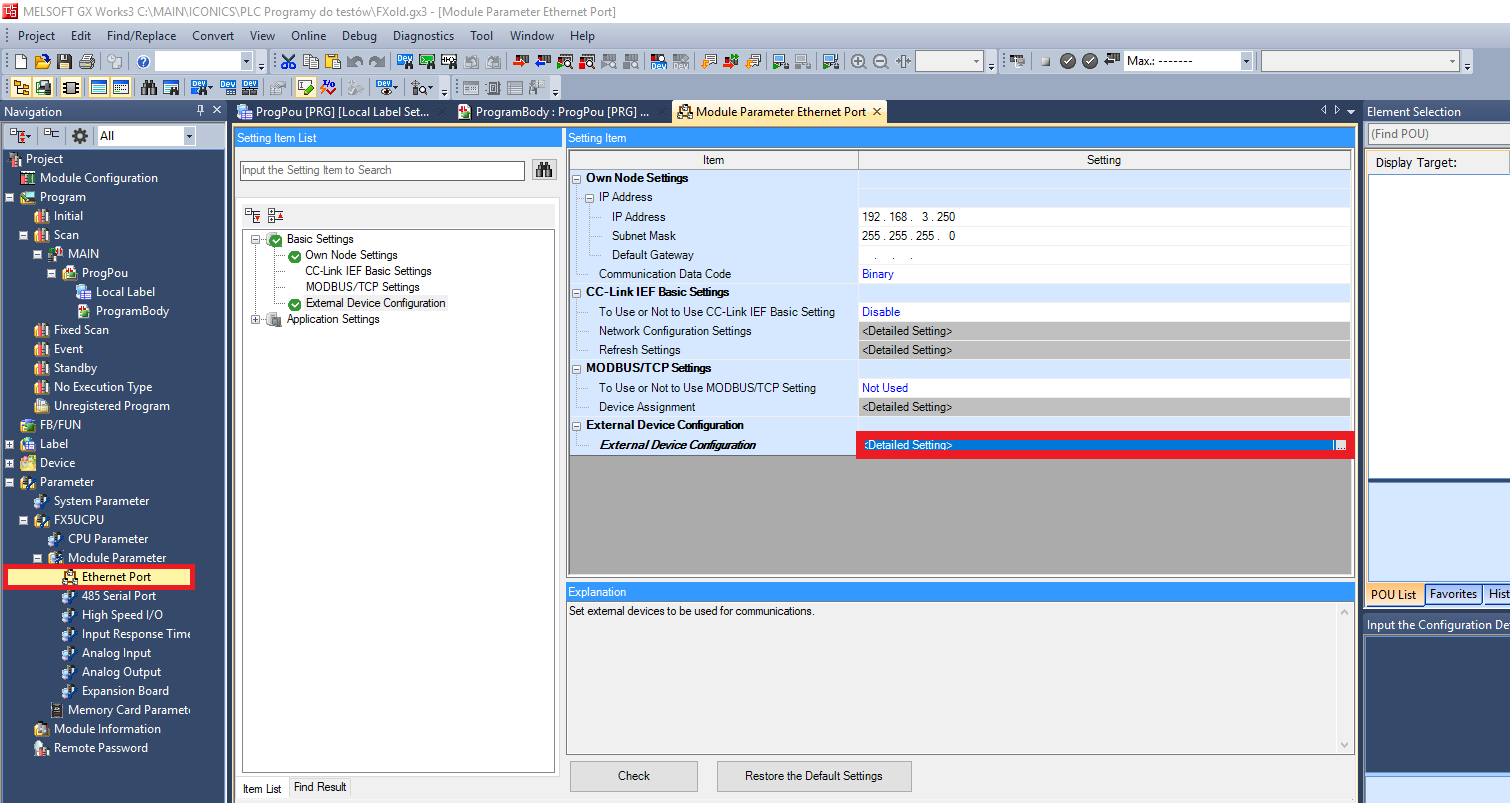Select CPU Parameter in Navigation tree
This screenshot has height=803, width=1510.
click(108, 539)
